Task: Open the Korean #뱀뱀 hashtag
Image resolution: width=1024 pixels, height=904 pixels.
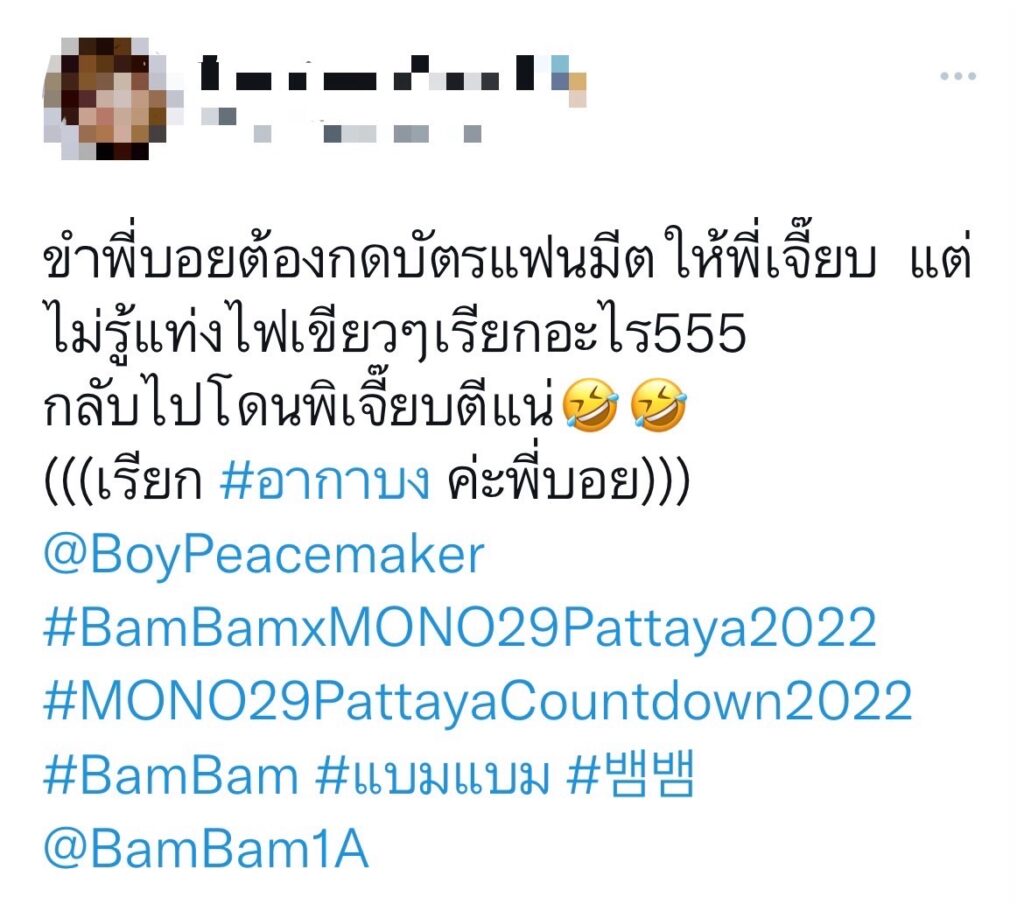Action: coord(629,775)
